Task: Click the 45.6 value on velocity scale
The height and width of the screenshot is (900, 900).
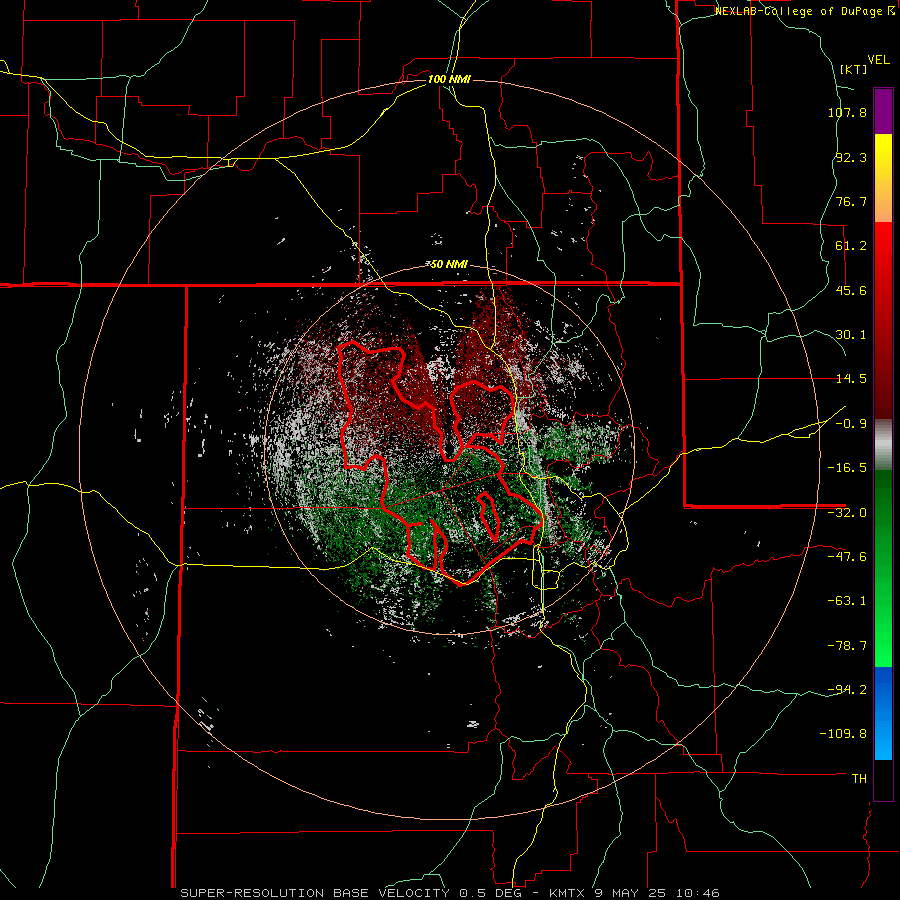Action: (x=851, y=290)
